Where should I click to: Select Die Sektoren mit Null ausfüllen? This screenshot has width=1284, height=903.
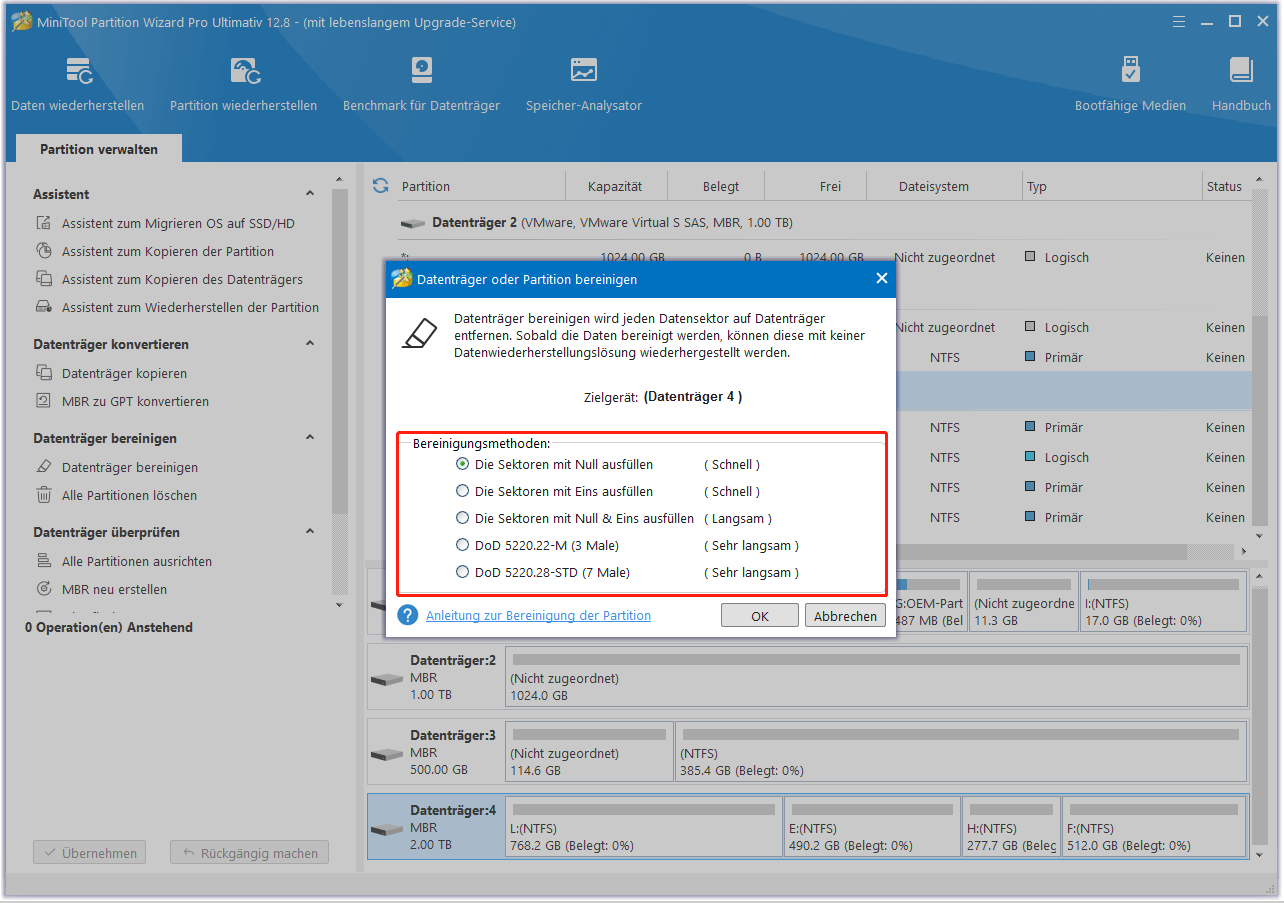click(462, 464)
